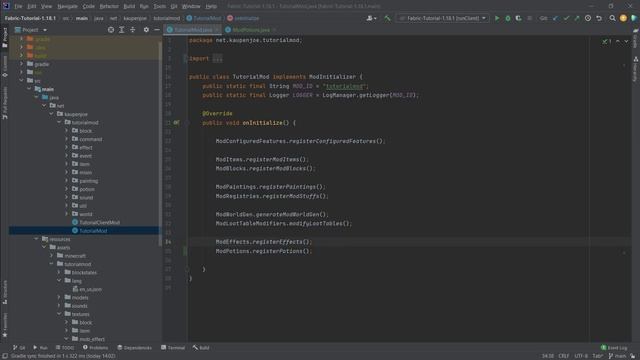Open the Build menu
This screenshot has height=360, width=640.
(129, 7)
